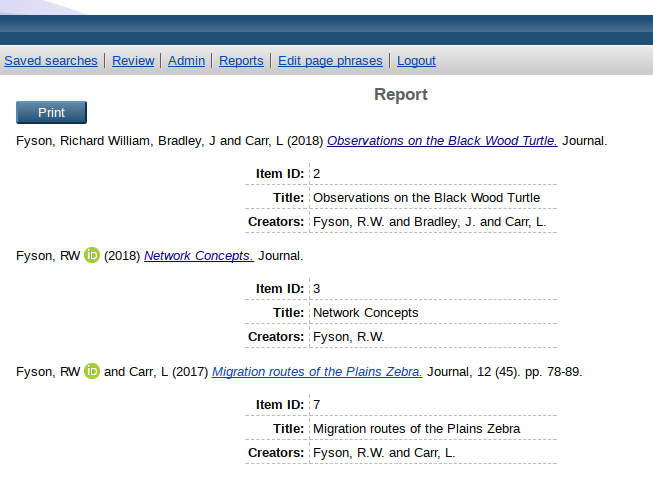Image resolution: width=653 pixels, height=479 pixels.
Task: Open the Reports menu link
Action: [x=241, y=61]
